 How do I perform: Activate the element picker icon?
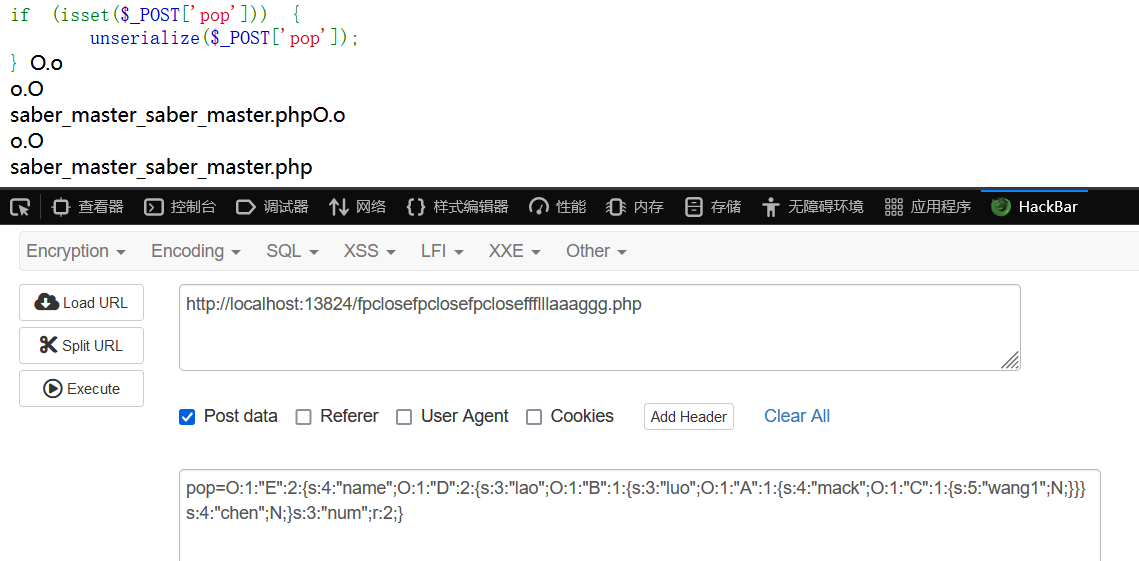(x=20, y=207)
